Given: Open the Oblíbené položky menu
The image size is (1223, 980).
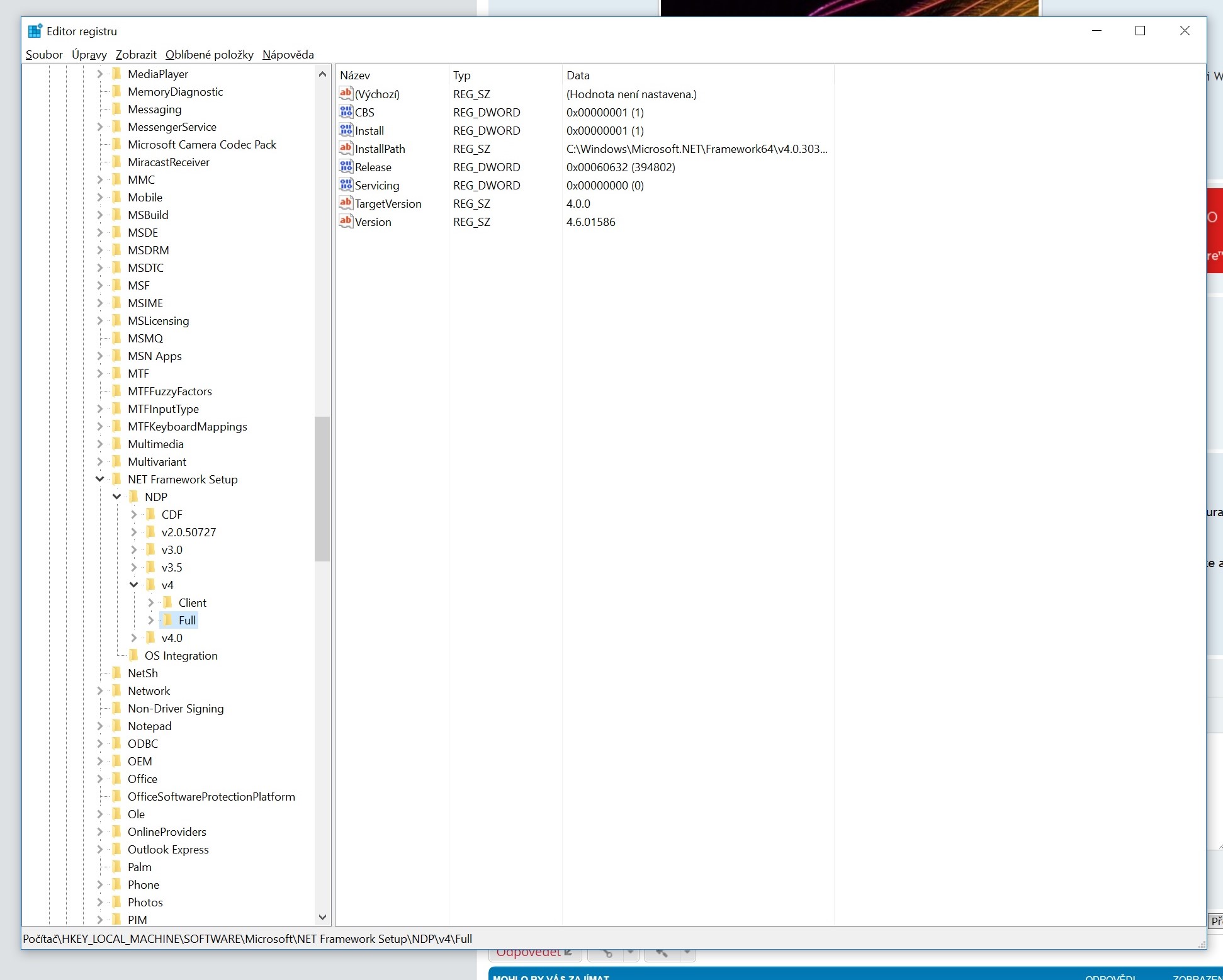Looking at the screenshot, I should click(x=209, y=55).
